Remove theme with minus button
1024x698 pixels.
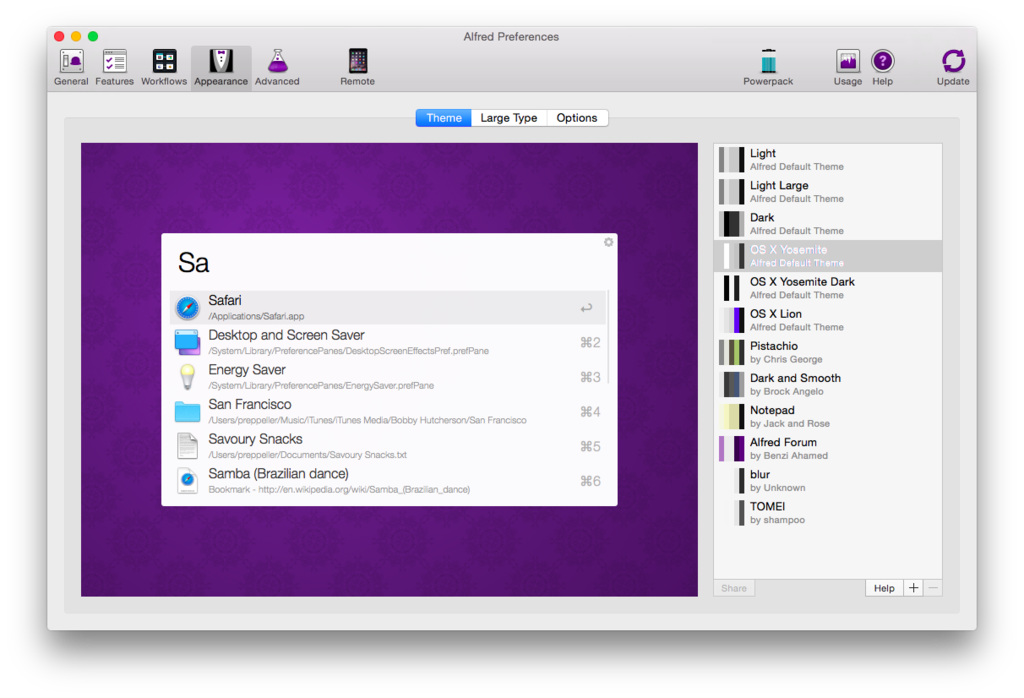(x=933, y=588)
